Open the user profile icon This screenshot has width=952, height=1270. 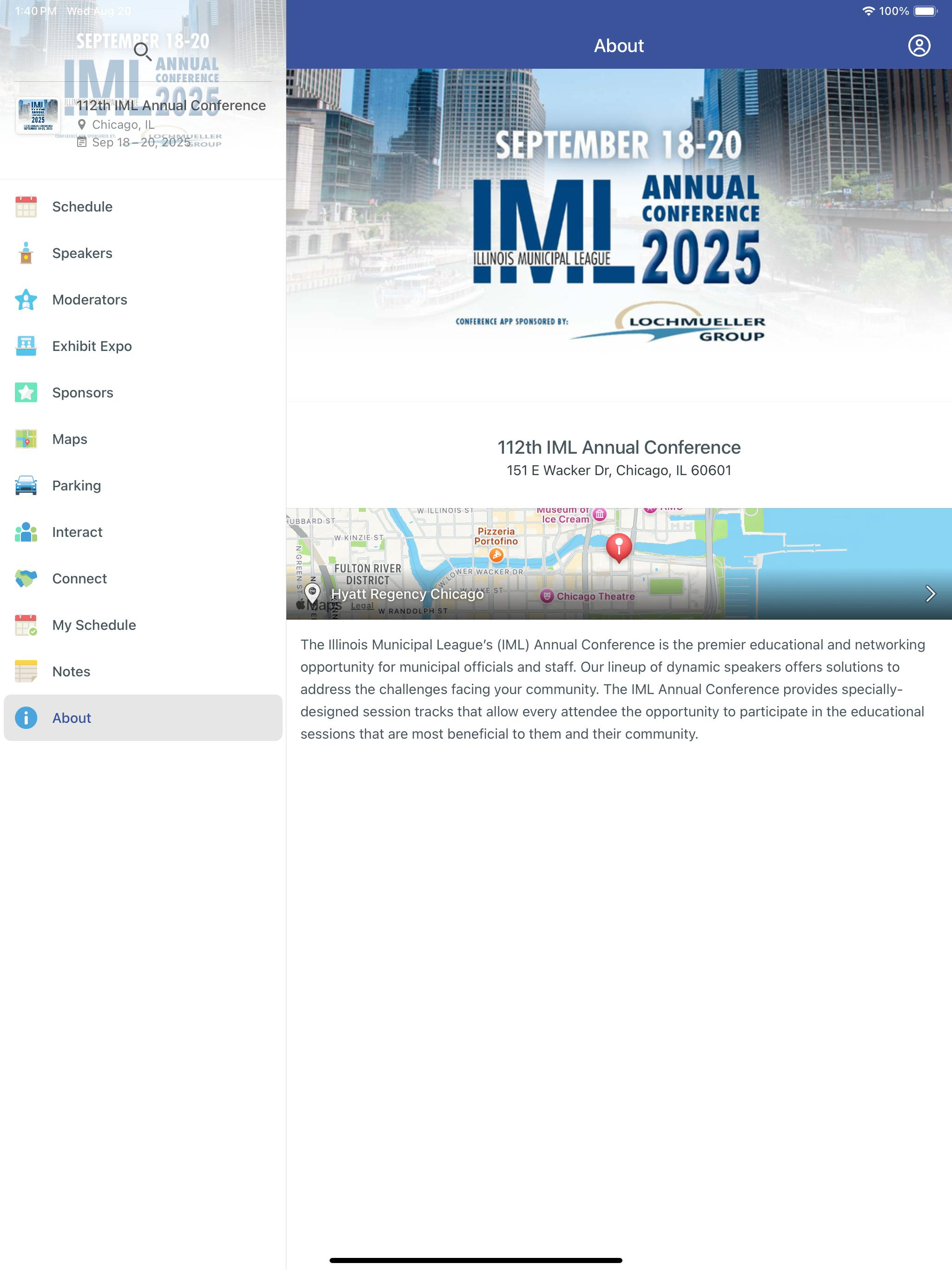[919, 46]
